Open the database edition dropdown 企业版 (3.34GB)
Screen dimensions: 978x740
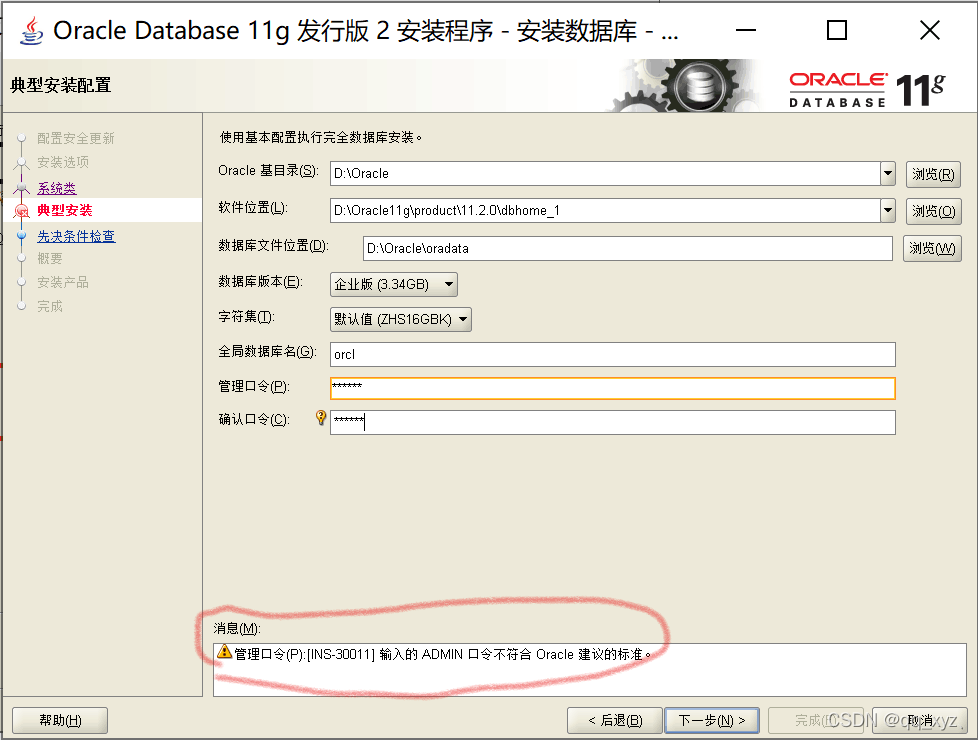394,285
